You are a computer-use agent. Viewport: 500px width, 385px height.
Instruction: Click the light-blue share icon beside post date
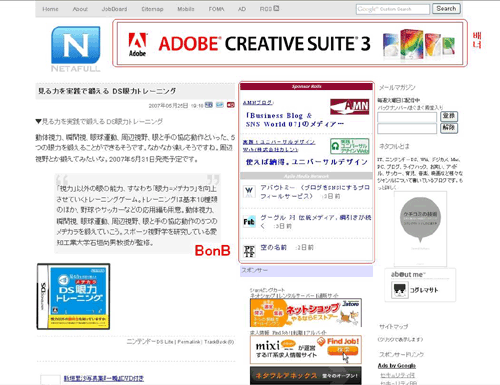(x=220, y=105)
